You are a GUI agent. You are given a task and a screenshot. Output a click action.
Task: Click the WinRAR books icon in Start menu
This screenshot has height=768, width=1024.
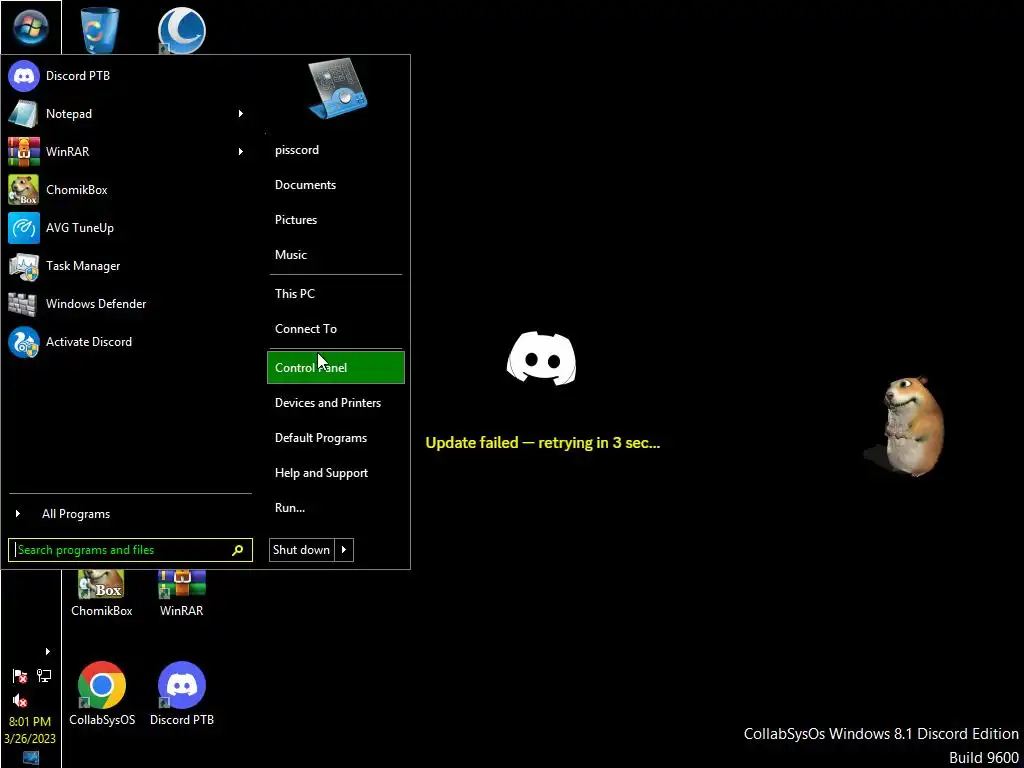(x=24, y=152)
